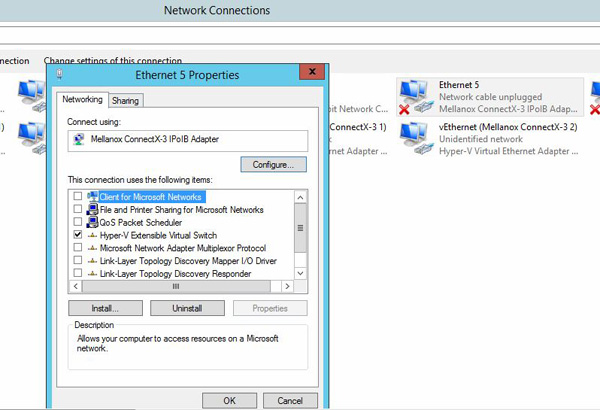Click the horizontal scroll right arrow
Viewport: 600px width, 410px height.
(x=287, y=286)
